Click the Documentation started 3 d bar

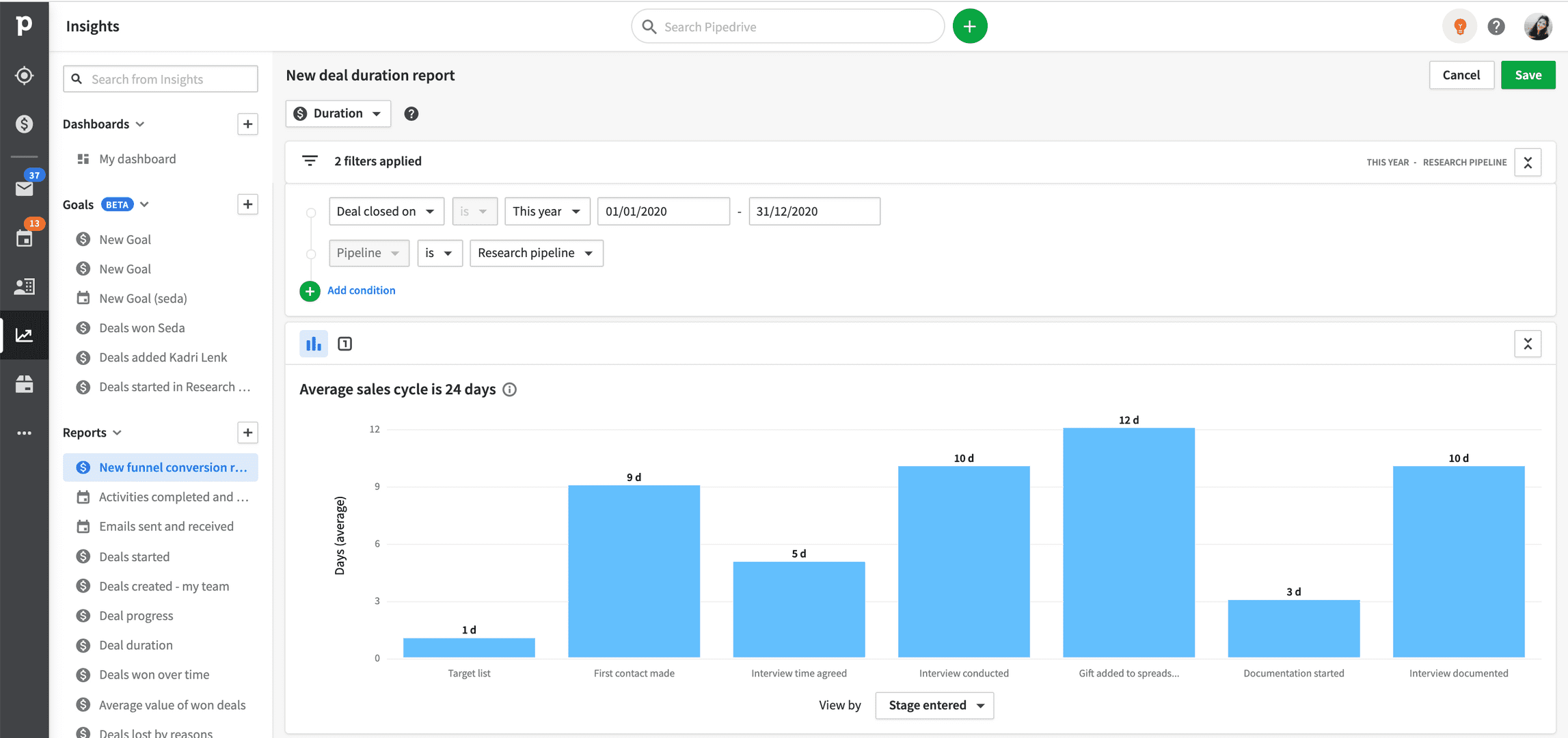click(x=1293, y=629)
